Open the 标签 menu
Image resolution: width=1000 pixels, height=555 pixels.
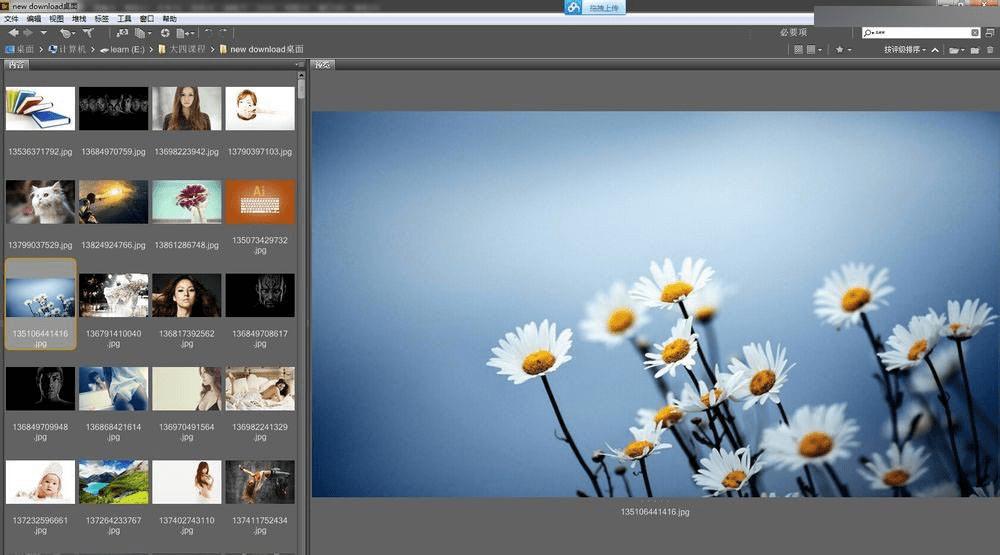pyautogui.click(x=101, y=19)
